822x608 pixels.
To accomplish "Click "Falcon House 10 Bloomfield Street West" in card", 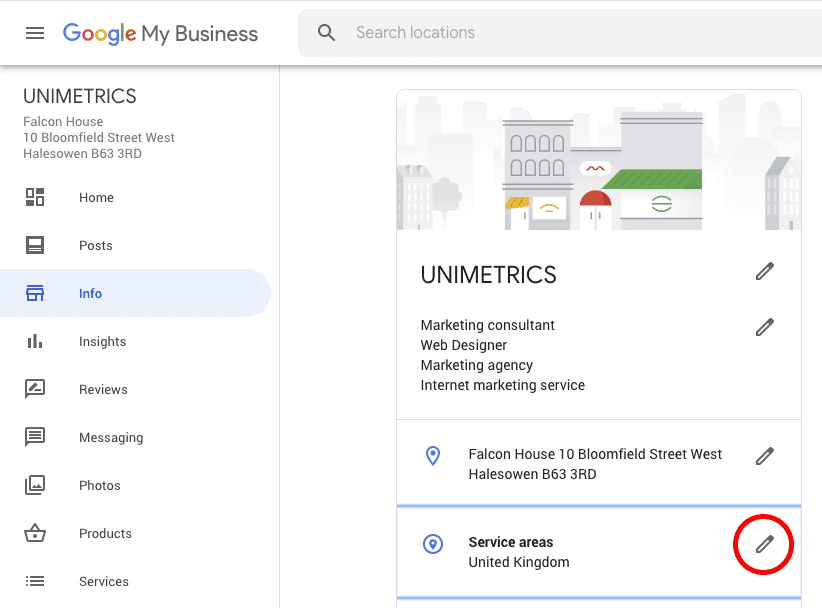I will tap(596, 454).
